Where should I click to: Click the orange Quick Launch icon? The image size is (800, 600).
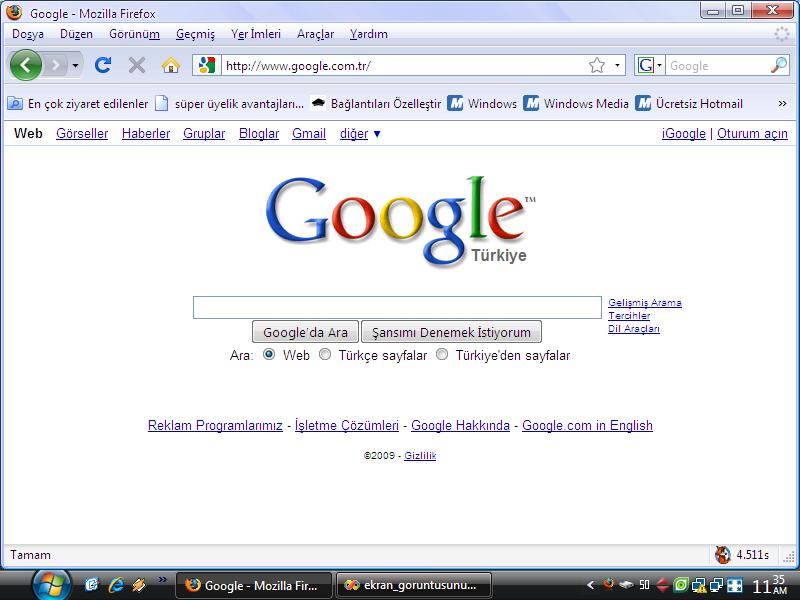click(139, 585)
